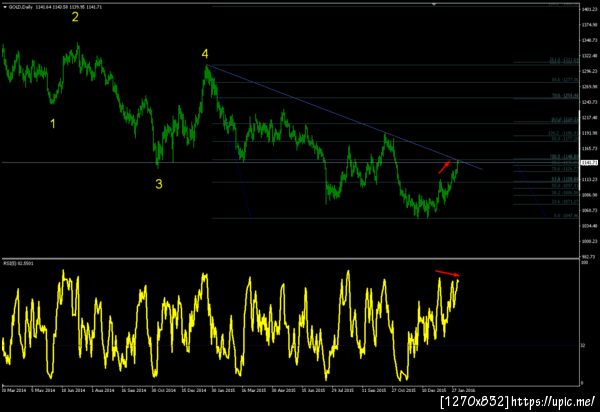Click the wave label 1
Image resolution: width=600 pixels, height=412 pixels.
tap(53, 124)
